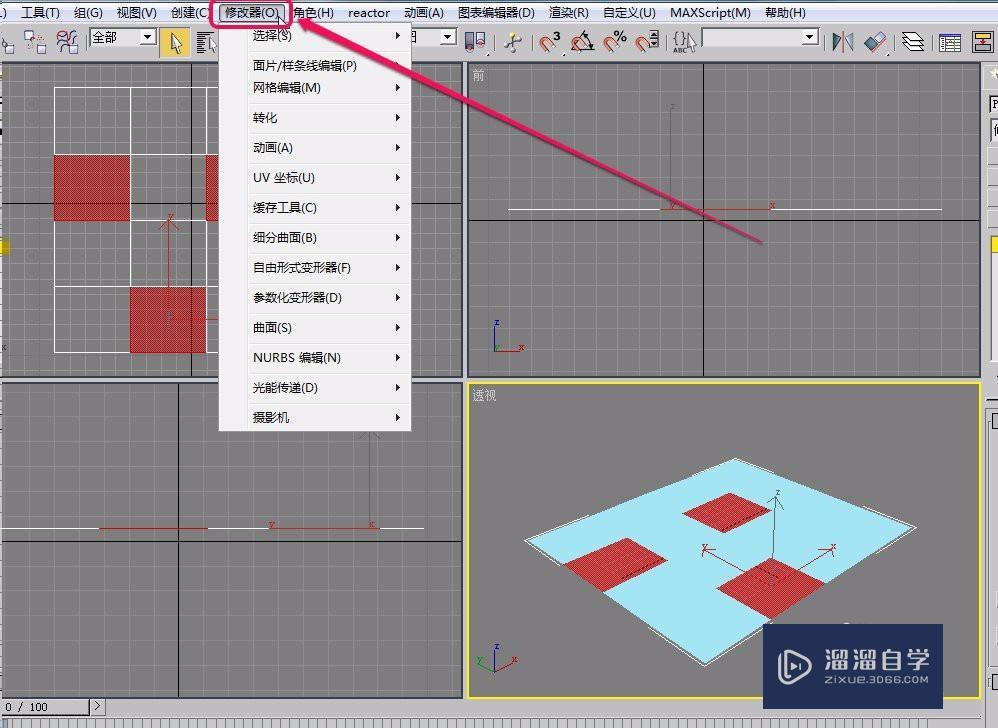Click the Mirror tool icon
The height and width of the screenshot is (728, 998).
(843, 42)
